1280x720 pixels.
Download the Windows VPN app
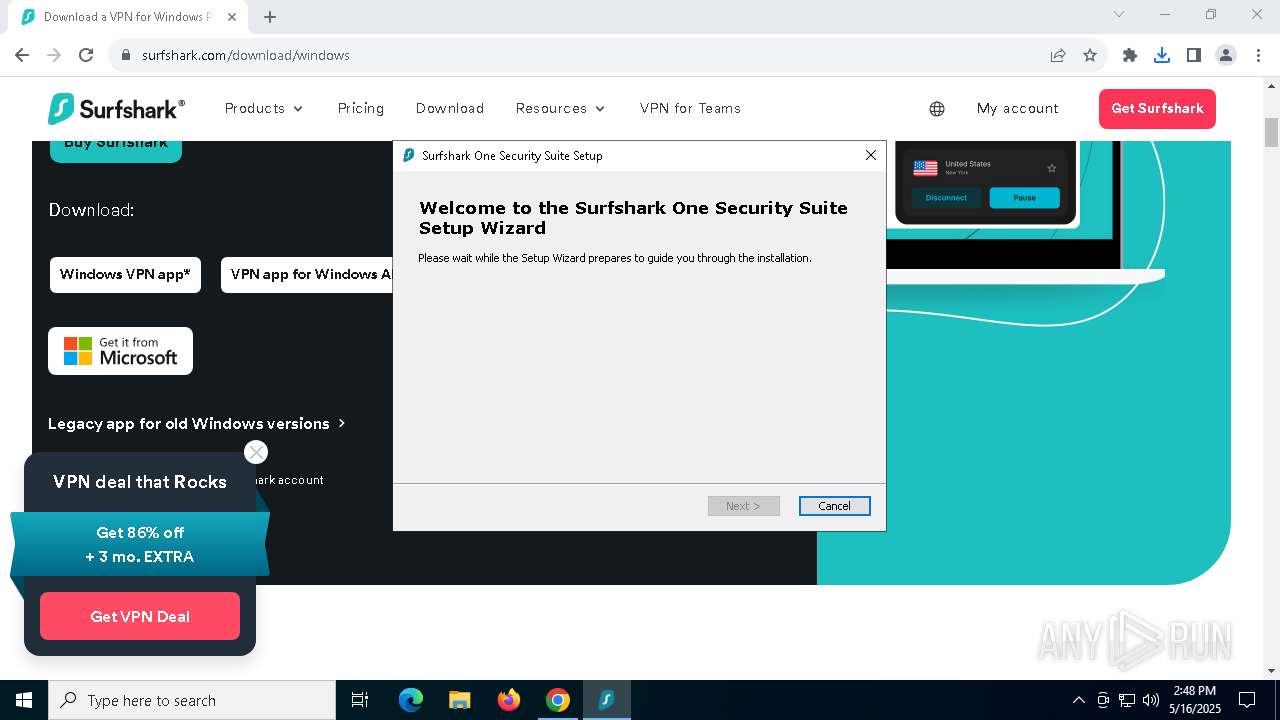click(x=125, y=275)
